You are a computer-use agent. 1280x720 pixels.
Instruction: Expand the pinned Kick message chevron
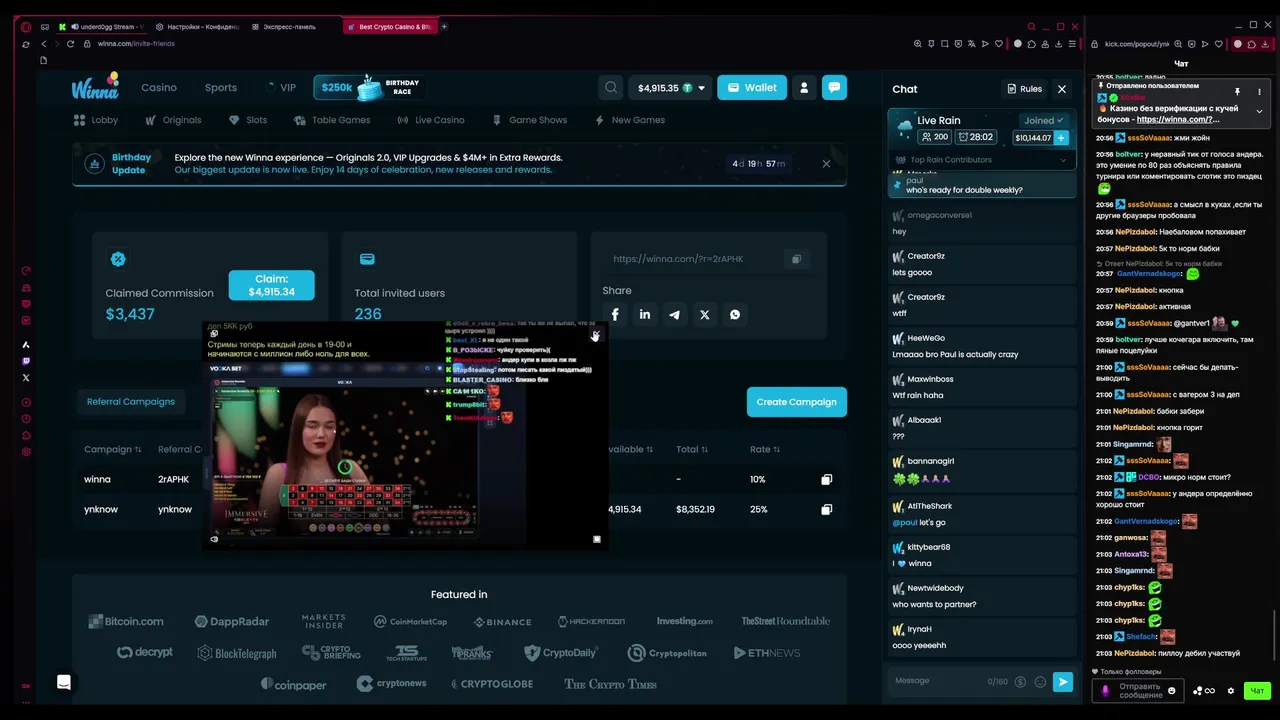click(1259, 111)
